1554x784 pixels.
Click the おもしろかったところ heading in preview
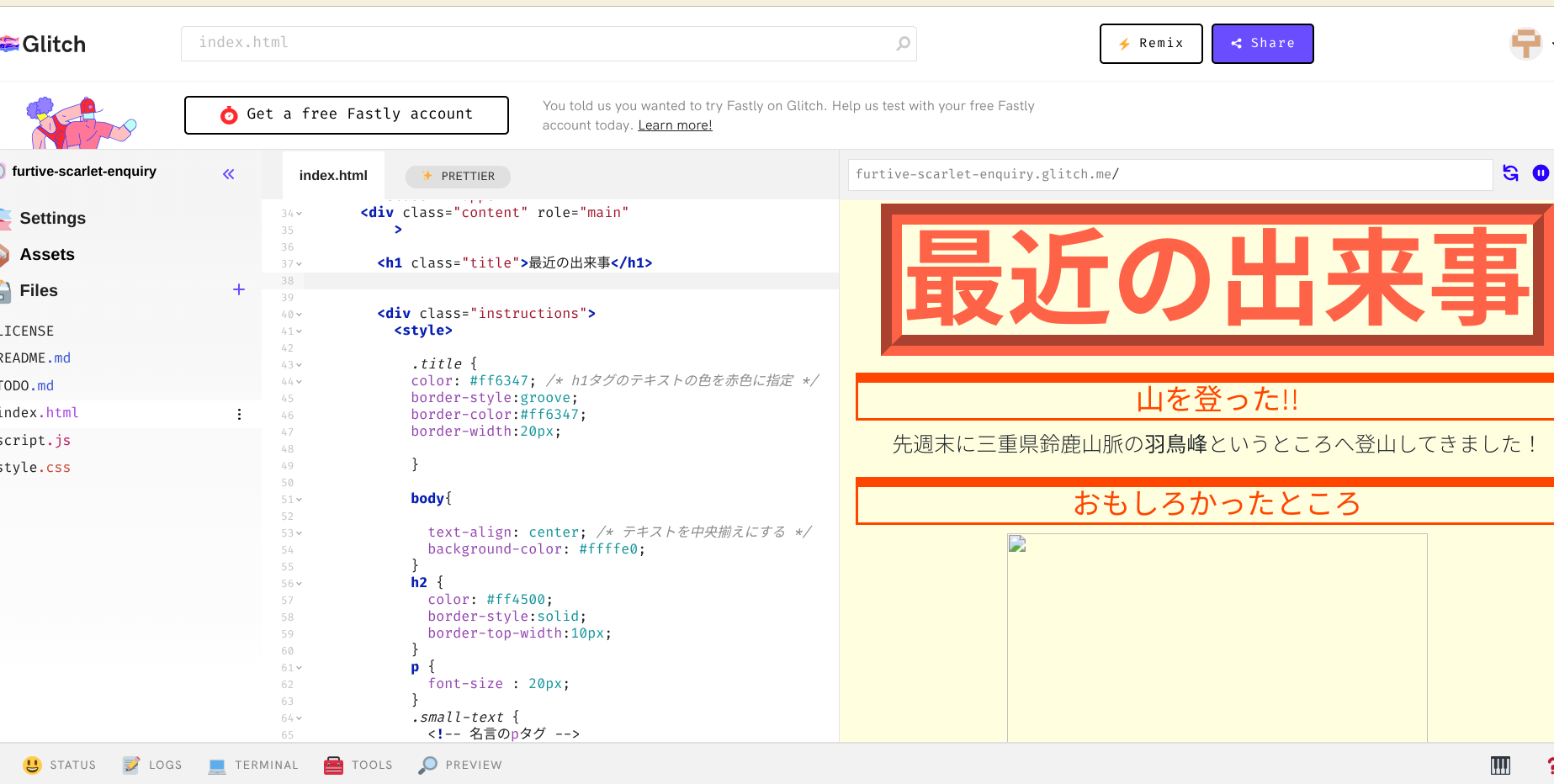pyautogui.click(x=1217, y=503)
